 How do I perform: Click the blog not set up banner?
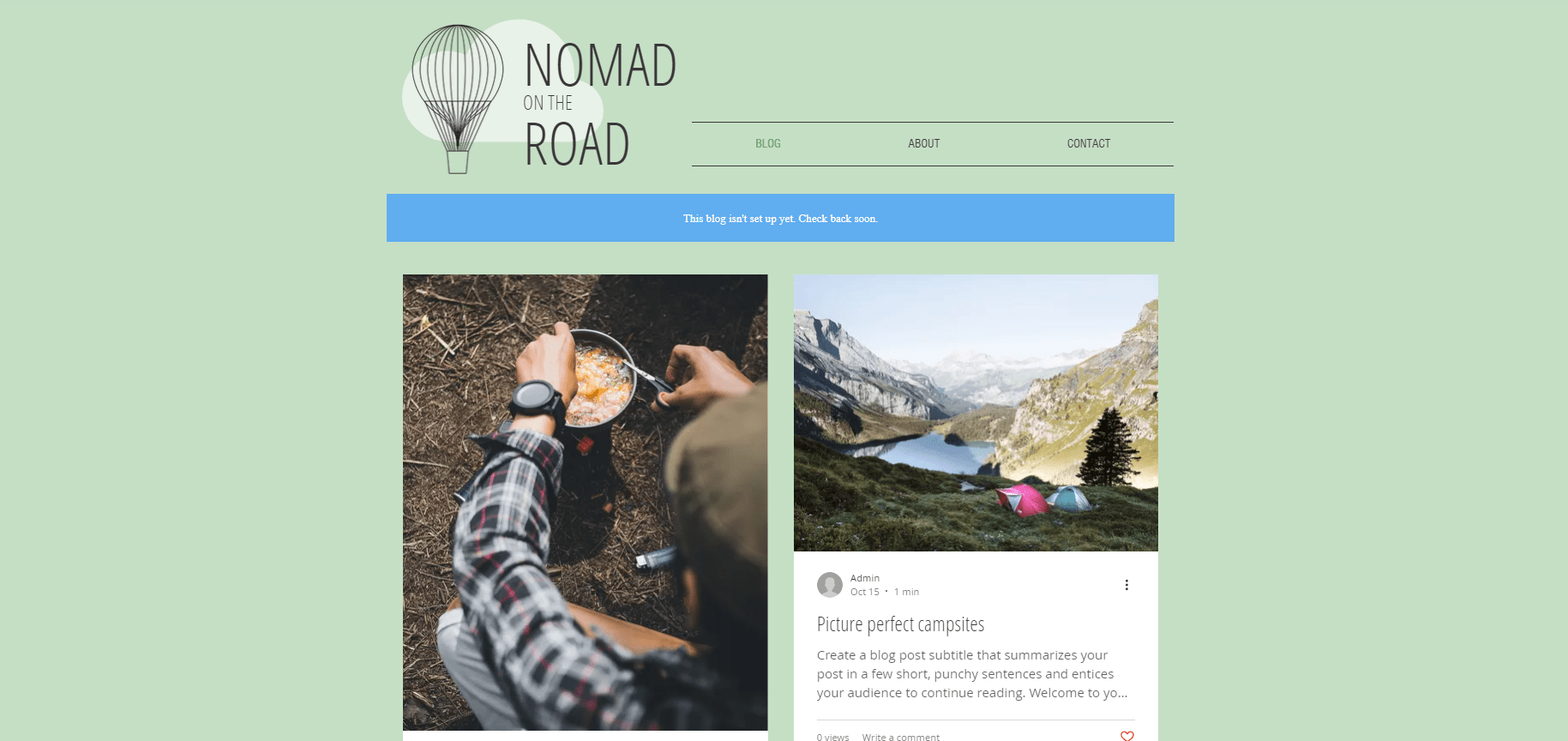click(x=780, y=218)
